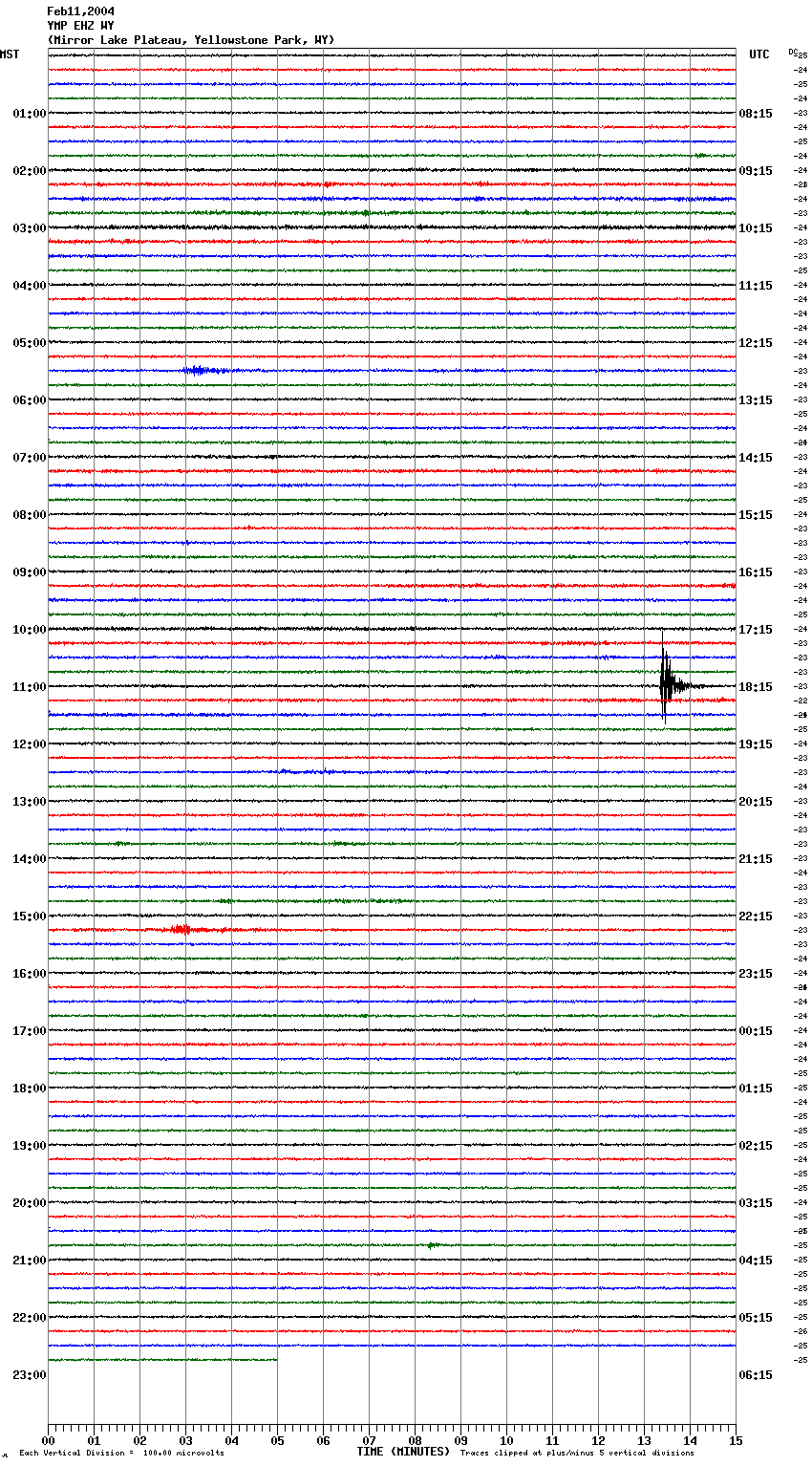Click the 'TIME (MINUTES)' axis title
The height and width of the screenshot is (1466, 812).
click(403, 1452)
